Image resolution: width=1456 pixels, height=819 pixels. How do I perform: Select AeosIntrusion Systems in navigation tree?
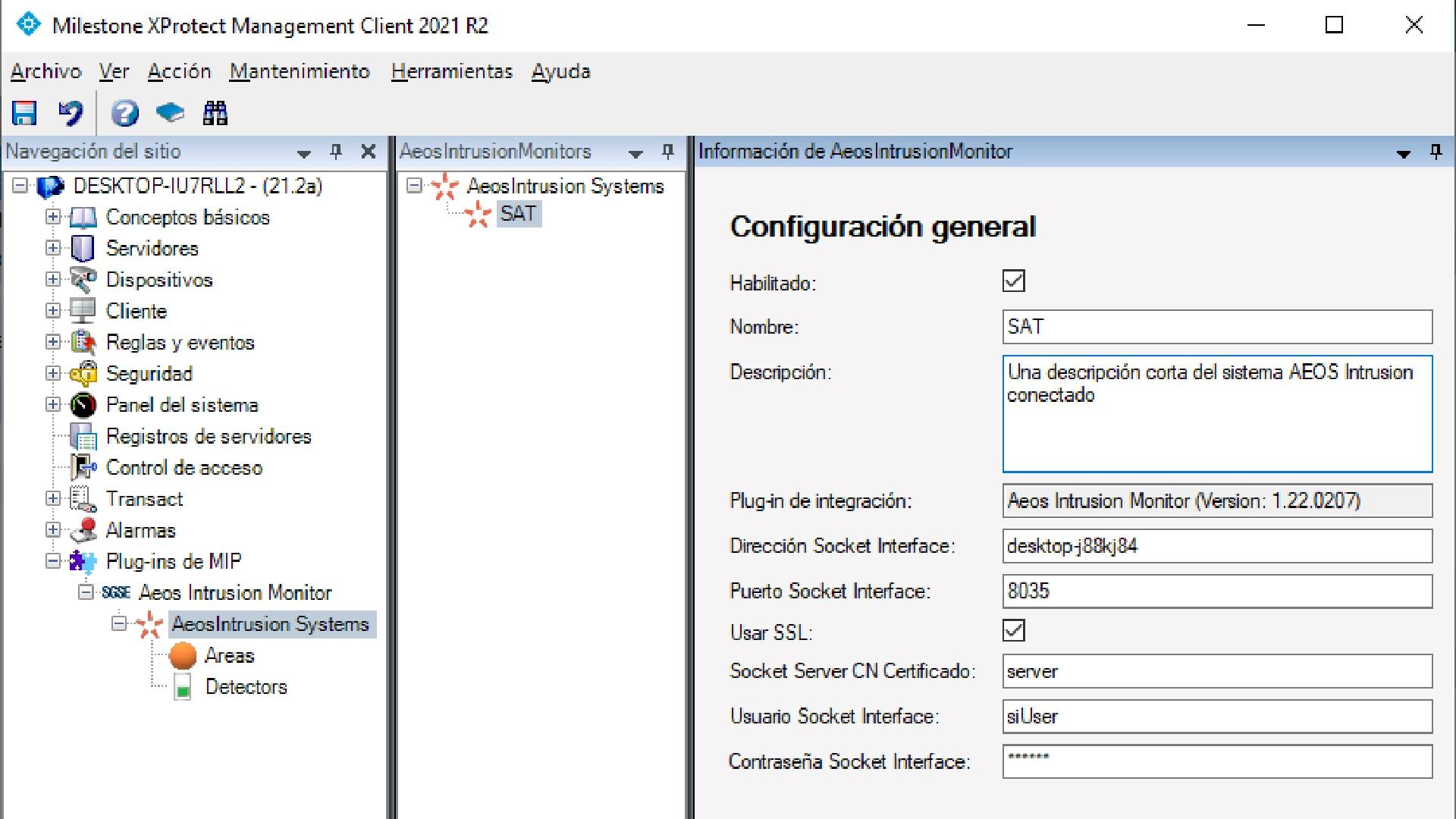271,624
